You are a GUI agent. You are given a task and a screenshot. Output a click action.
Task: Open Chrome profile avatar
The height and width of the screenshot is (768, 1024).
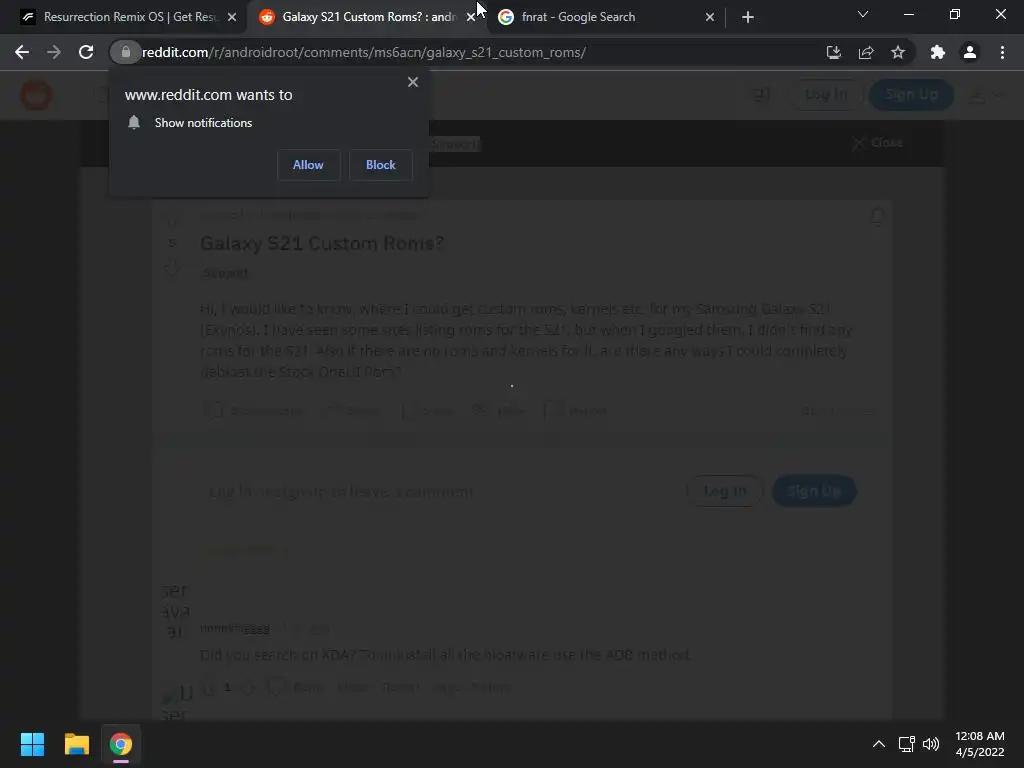click(x=970, y=52)
